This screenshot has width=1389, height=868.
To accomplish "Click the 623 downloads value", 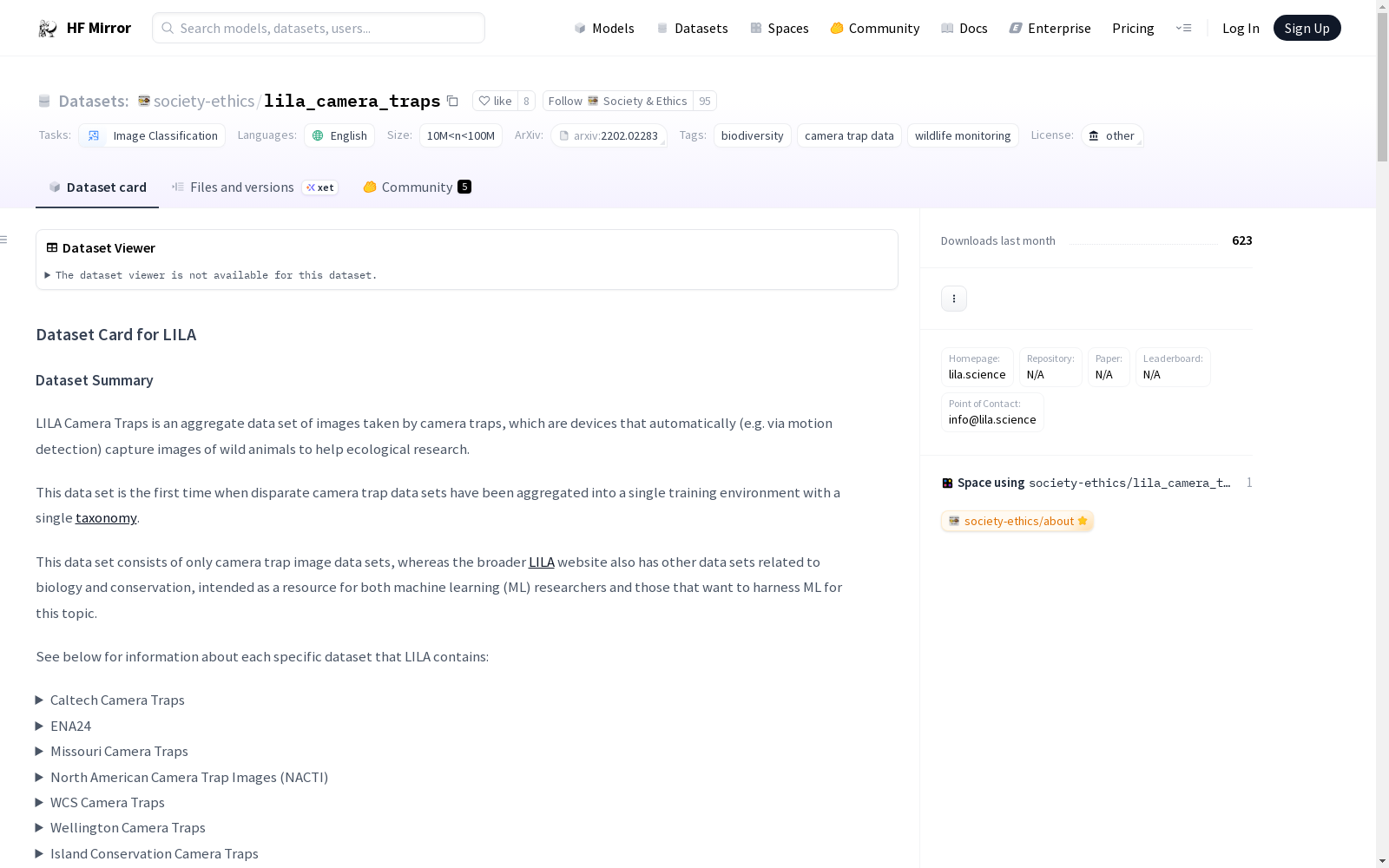I will [1242, 240].
